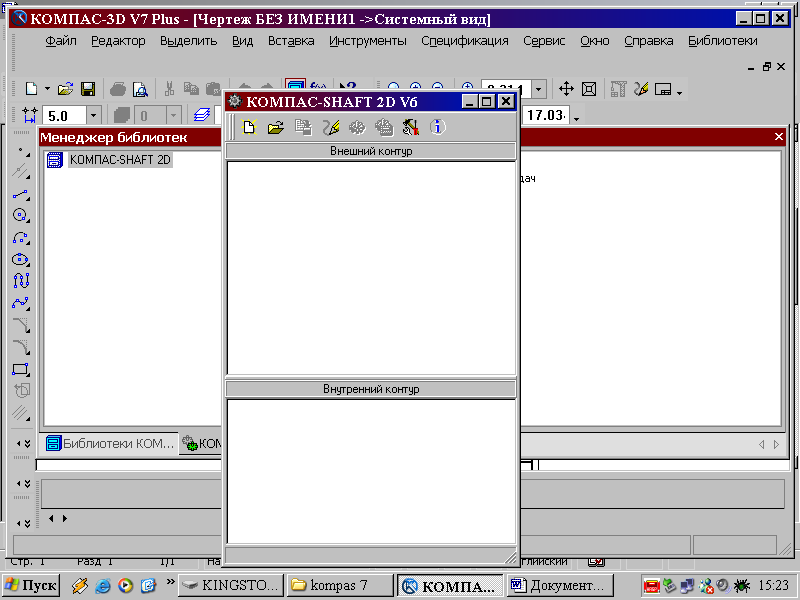Click new document icon in main toolbar
The width and height of the screenshot is (800, 600).
31,89
